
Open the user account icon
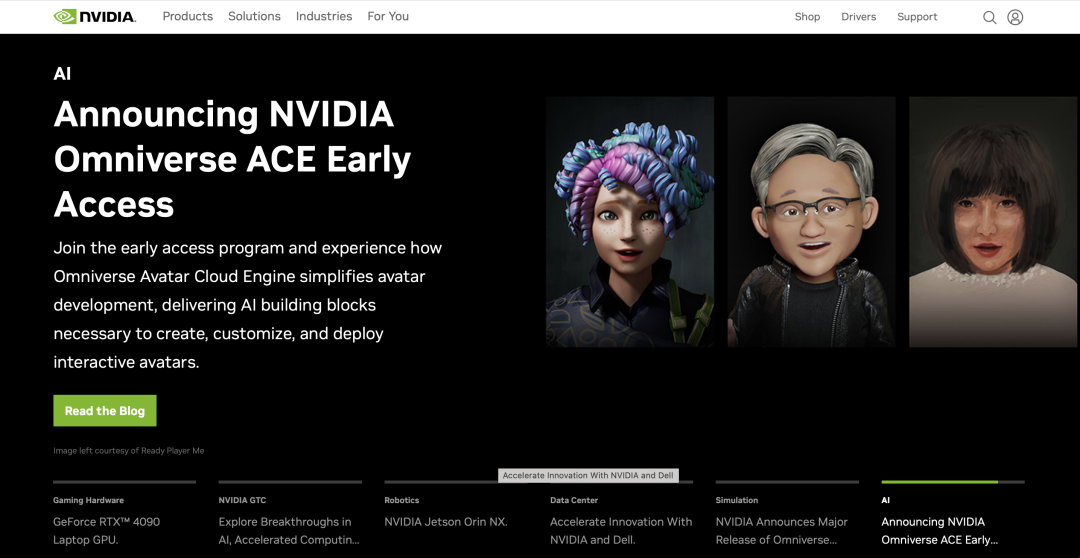click(1015, 17)
